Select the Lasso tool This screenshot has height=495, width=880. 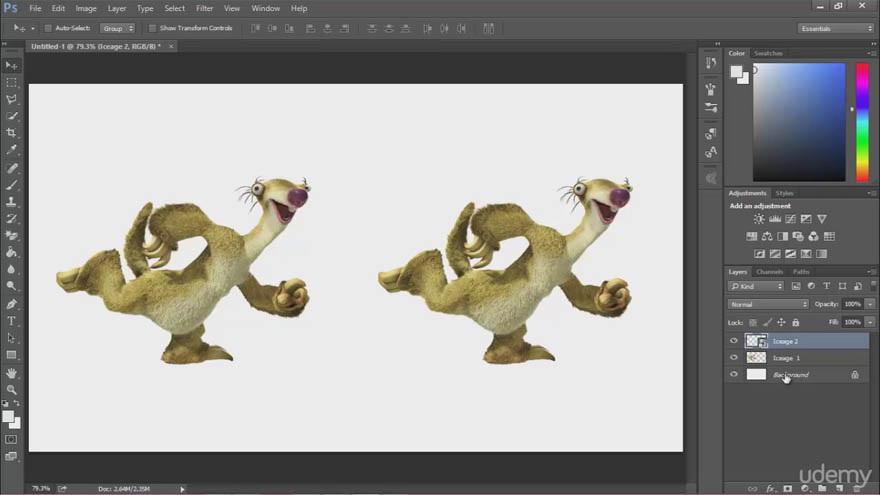[x=11, y=99]
